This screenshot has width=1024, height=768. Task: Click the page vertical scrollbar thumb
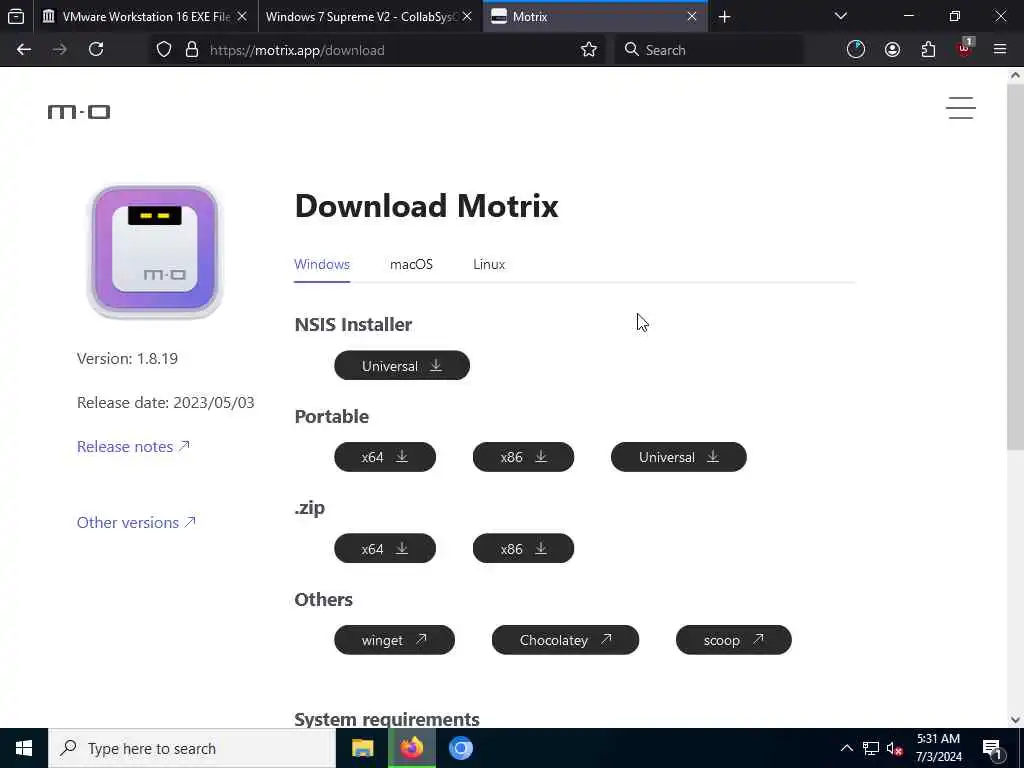(x=1015, y=268)
